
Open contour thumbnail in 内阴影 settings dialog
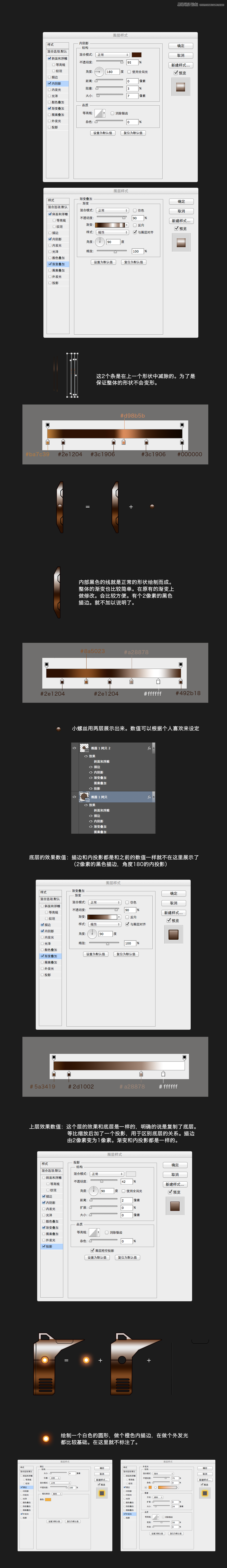coord(98,113)
